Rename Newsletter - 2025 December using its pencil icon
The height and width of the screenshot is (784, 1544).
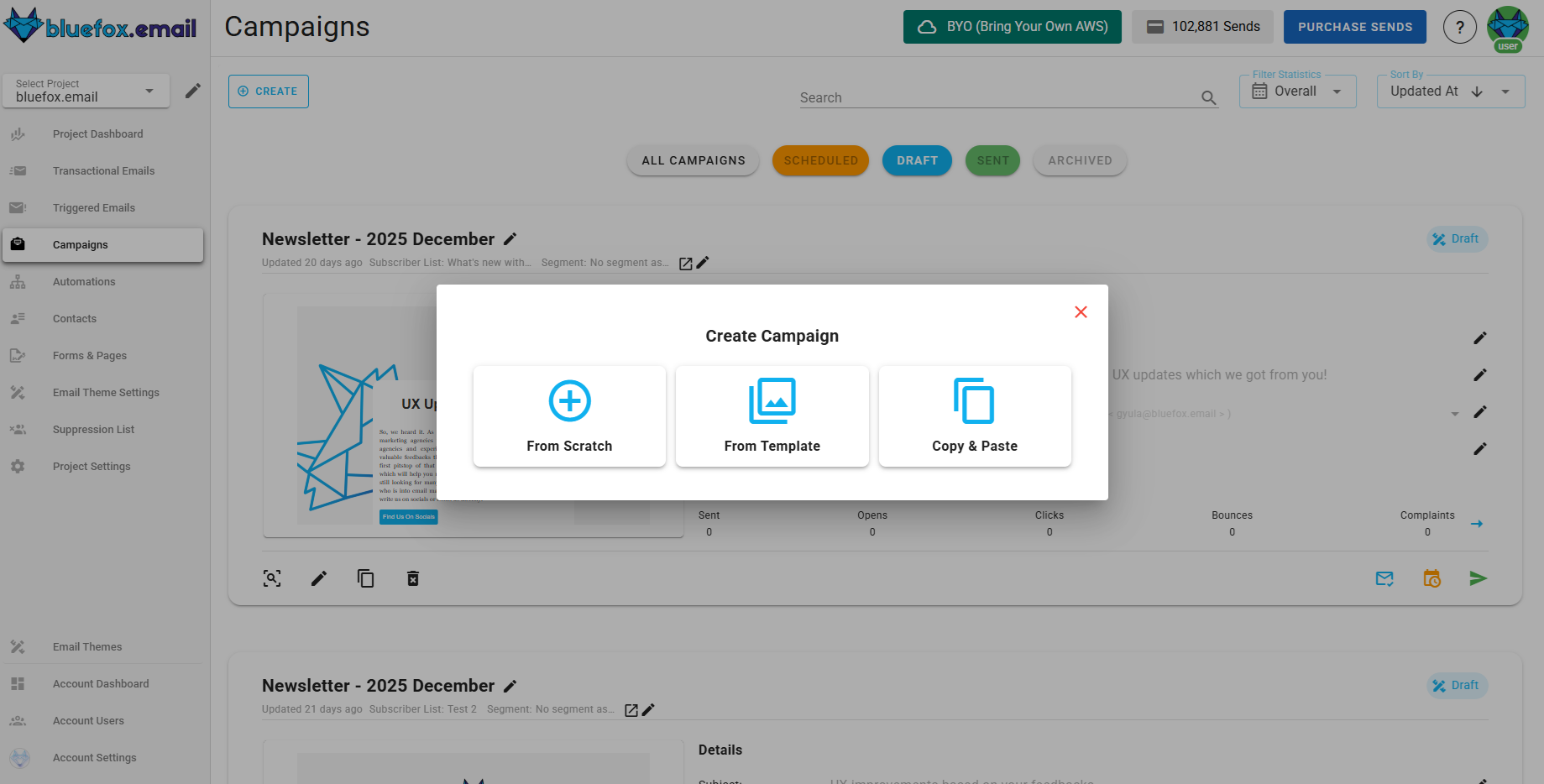510,238
